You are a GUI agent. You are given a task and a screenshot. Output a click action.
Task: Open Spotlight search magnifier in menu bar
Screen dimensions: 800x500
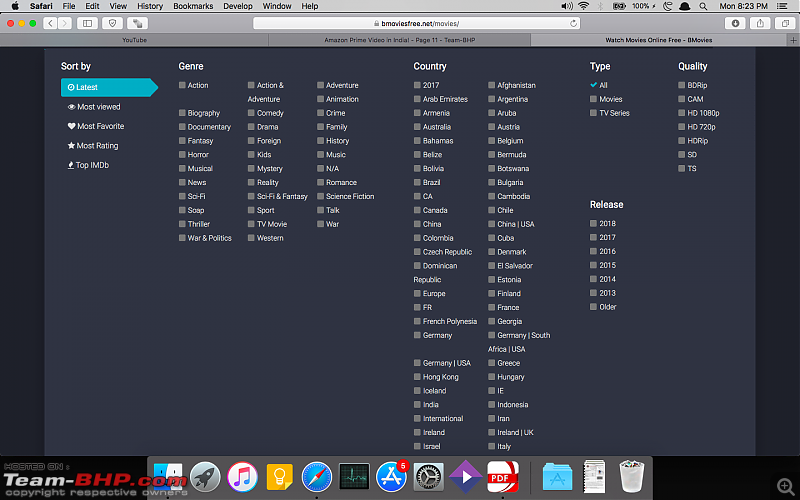click(x=703, y=6)
